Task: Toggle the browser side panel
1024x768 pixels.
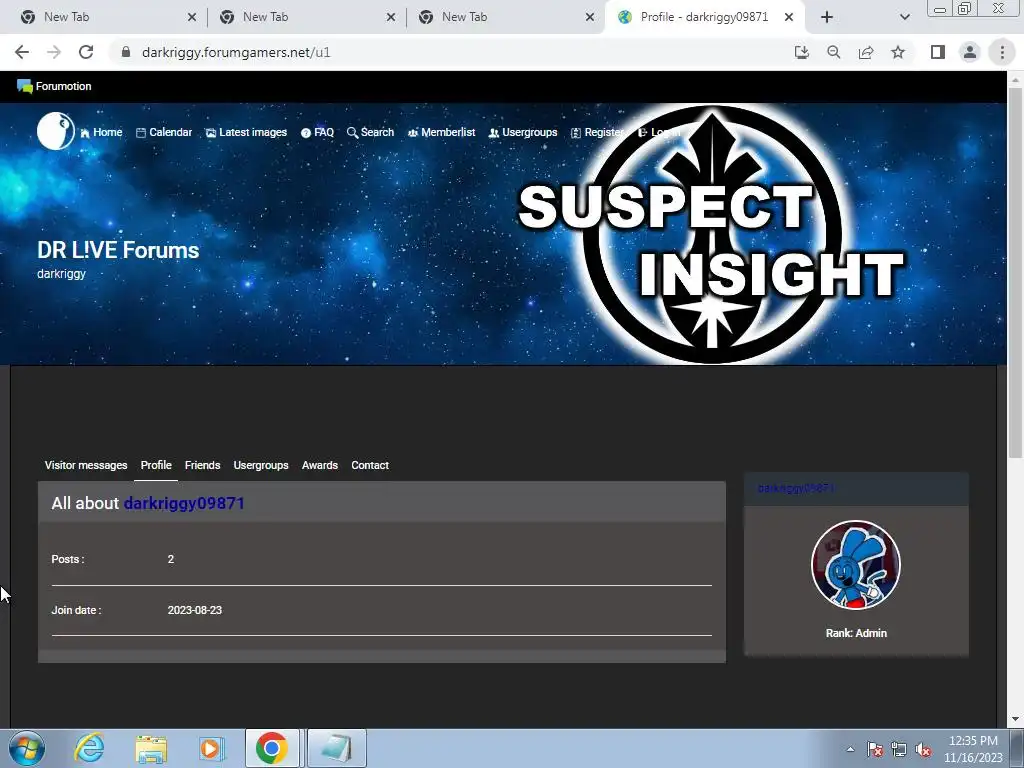Action: coord(938,52)
